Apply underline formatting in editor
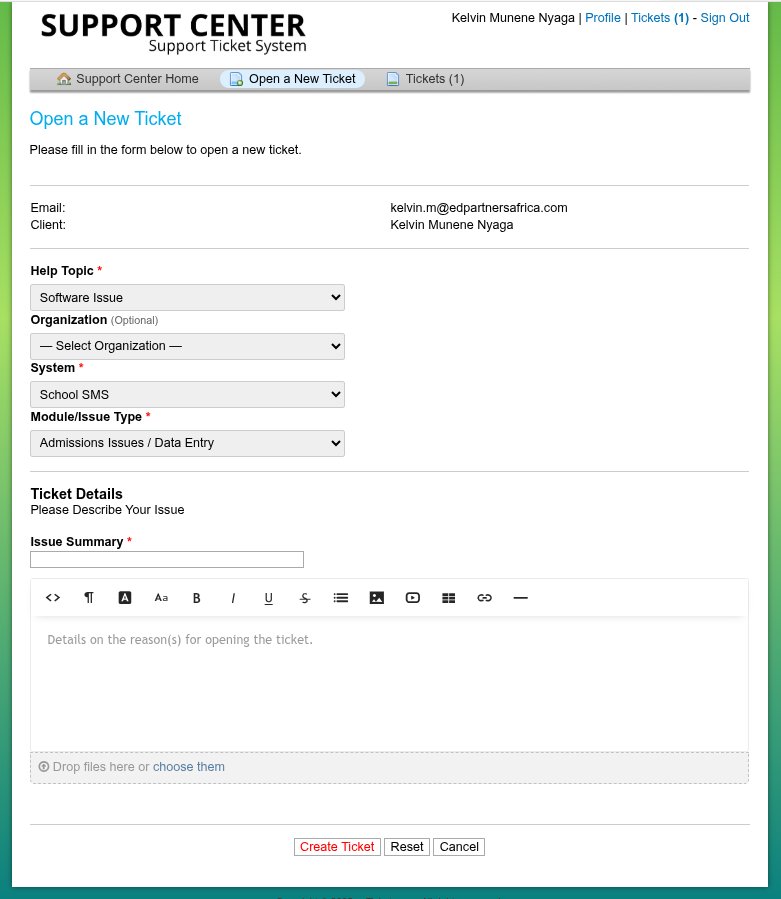Screen dimensions: 781x899 click(268, 598)
